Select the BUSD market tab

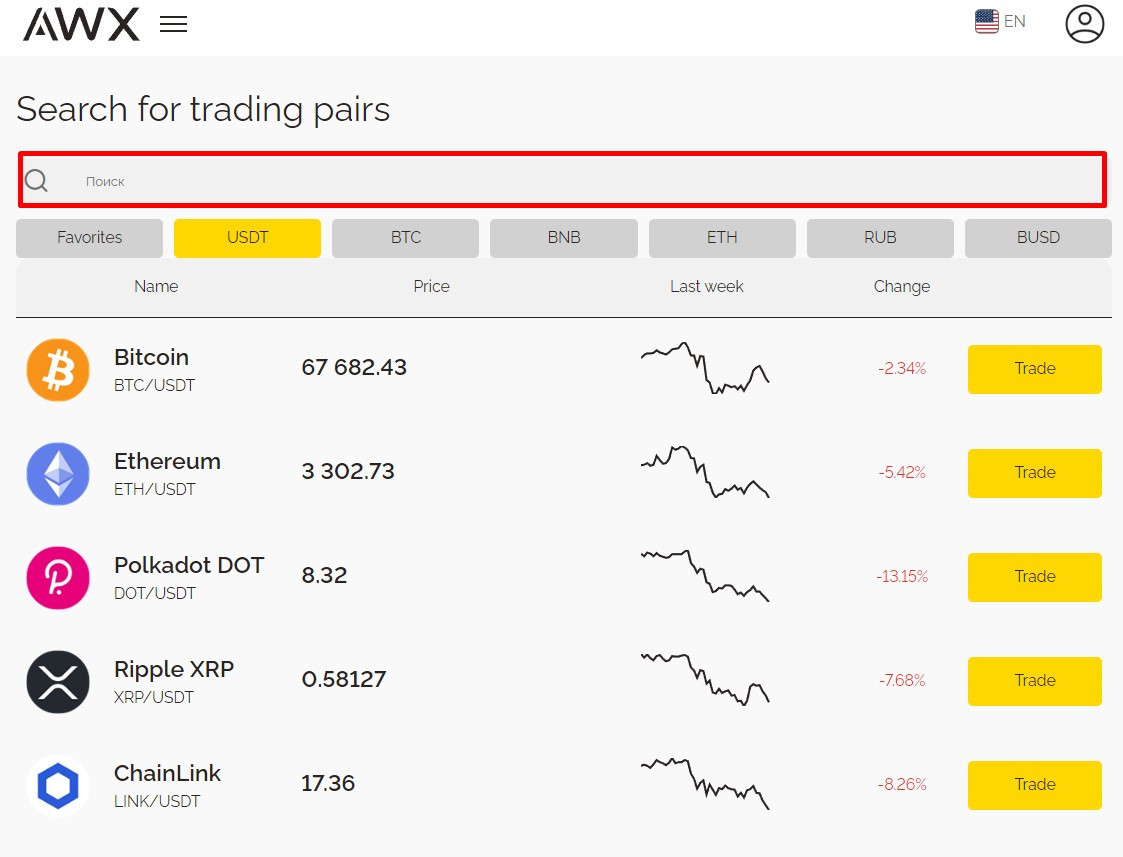point(1038,238)
